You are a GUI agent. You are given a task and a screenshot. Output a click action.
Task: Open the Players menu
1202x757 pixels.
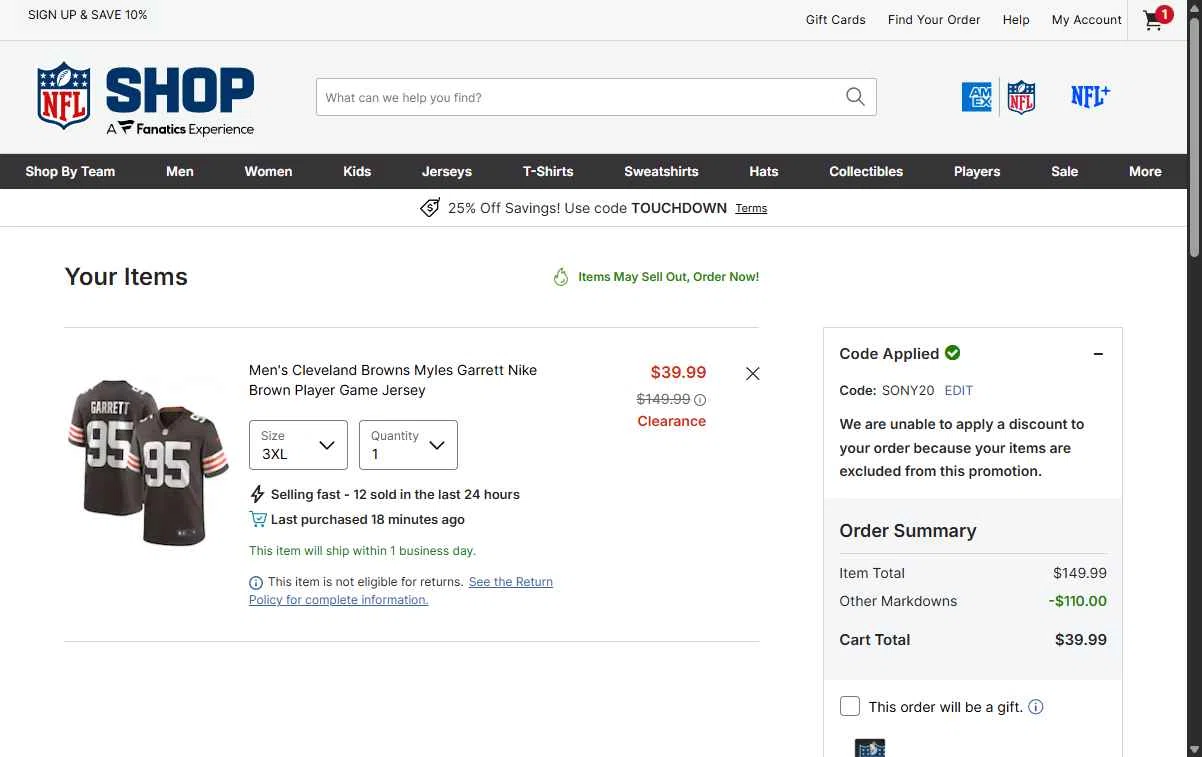pos(977,171)
